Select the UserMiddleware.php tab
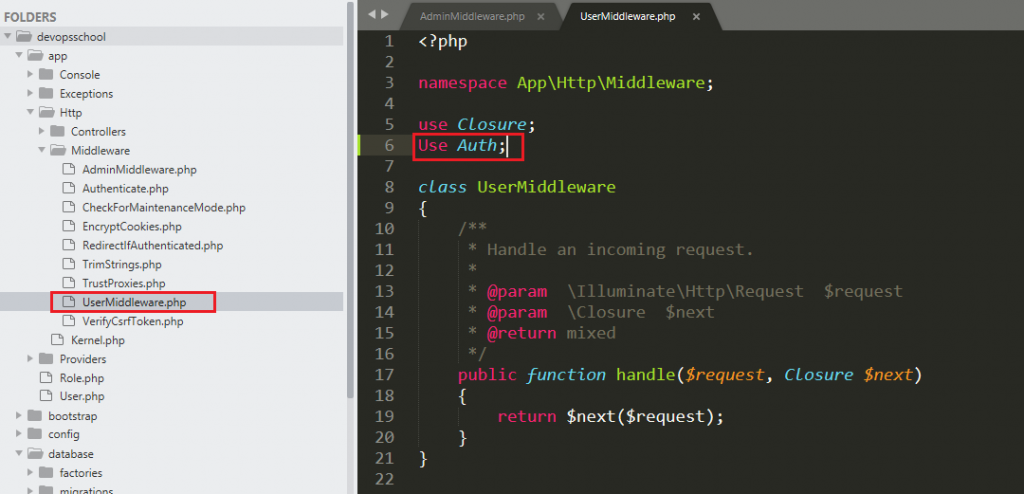The image size is (1024, 494). click(x=628, y=17)
